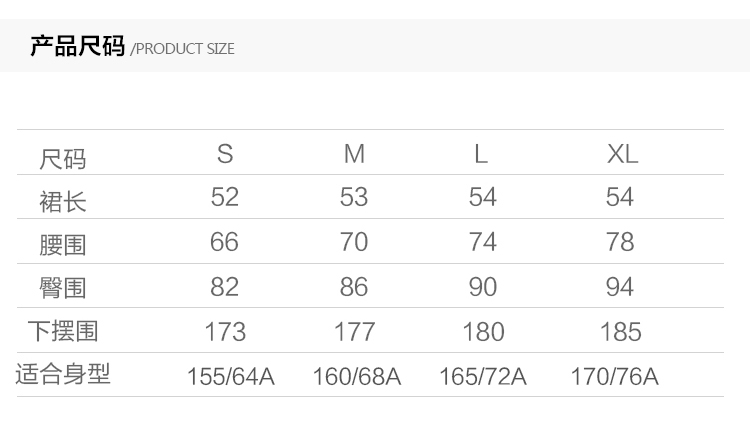750x422 pixels.
Task: Click waist value 70 for size M
Action: click(x=354, y=242)
